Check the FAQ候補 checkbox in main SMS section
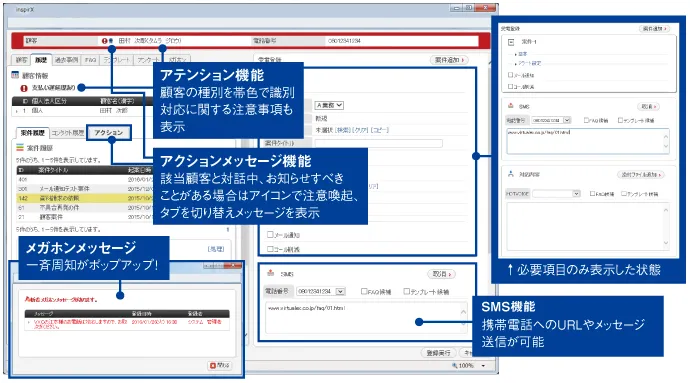This screenshot has height=383, width=690. point(364,291)
